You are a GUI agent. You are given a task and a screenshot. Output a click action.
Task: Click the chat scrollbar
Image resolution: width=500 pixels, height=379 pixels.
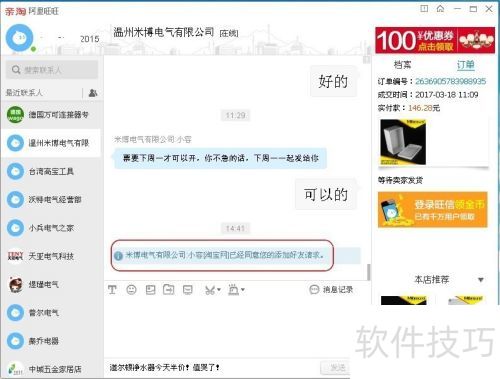(368, 272)
